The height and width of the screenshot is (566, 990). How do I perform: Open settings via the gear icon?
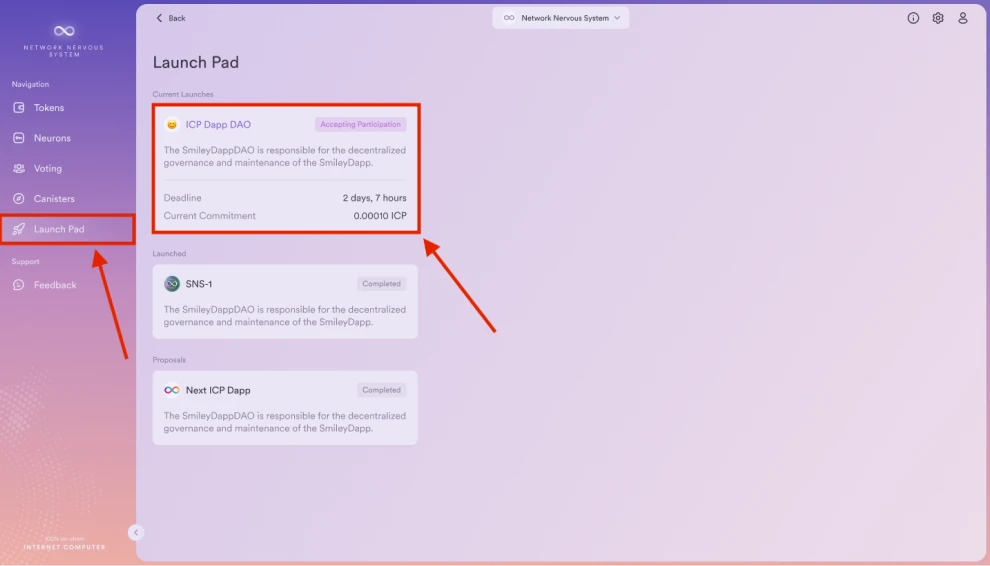[938, 18]
